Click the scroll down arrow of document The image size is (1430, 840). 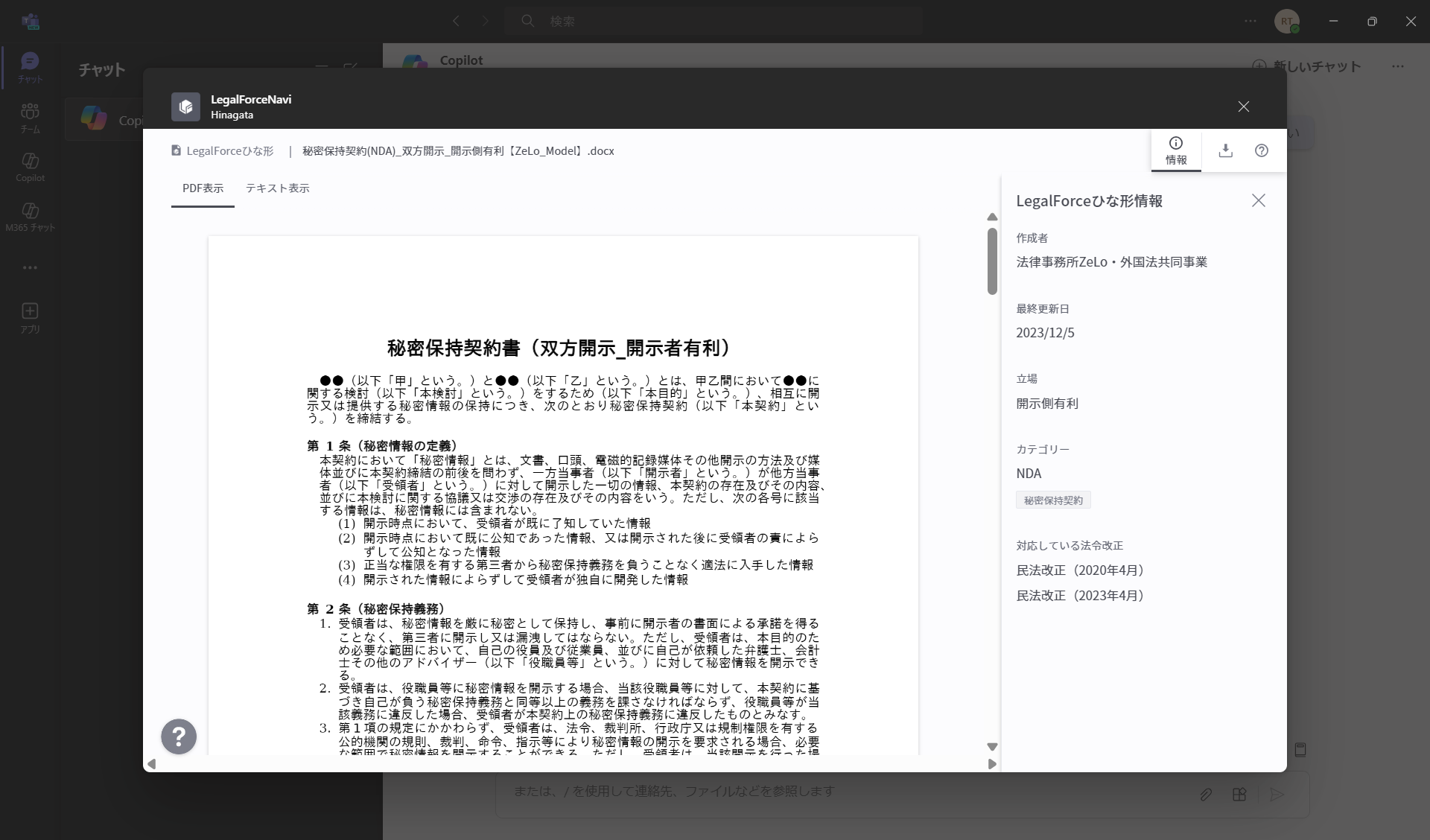point(992,747)
